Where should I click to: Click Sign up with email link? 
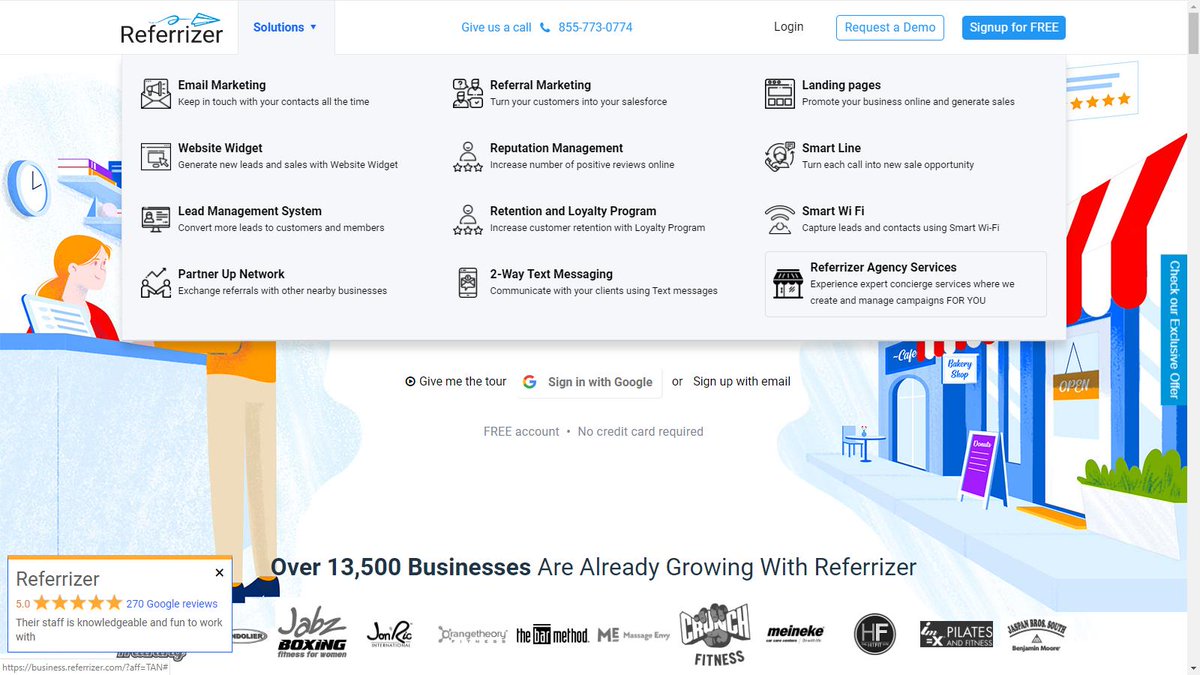[742, 381]
